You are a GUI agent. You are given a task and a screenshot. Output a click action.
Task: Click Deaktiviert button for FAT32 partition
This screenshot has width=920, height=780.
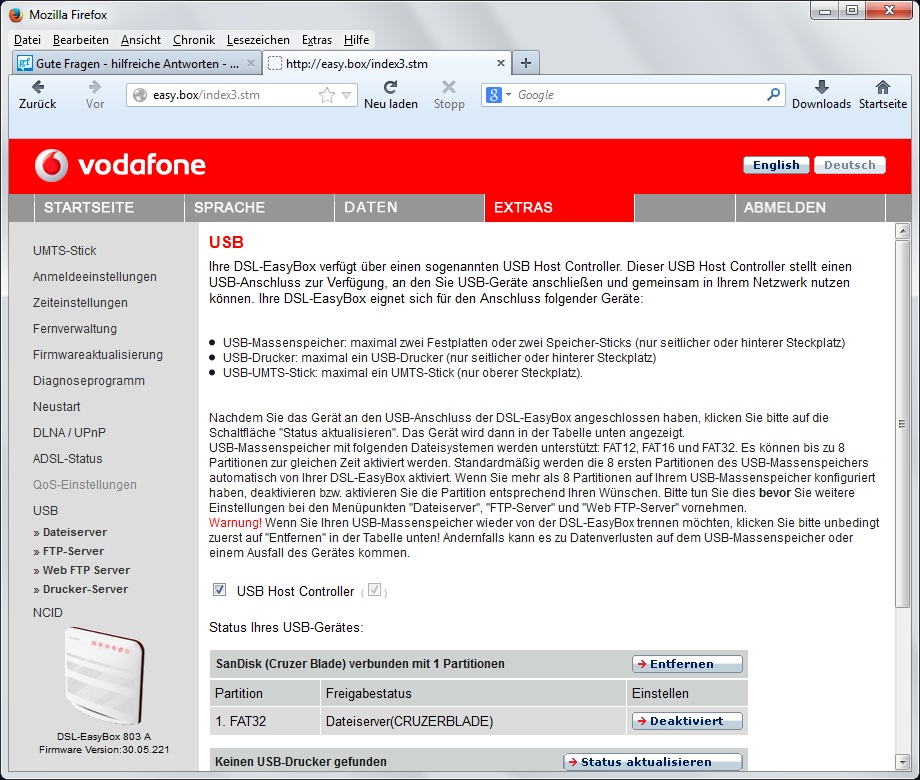[687, 721]
